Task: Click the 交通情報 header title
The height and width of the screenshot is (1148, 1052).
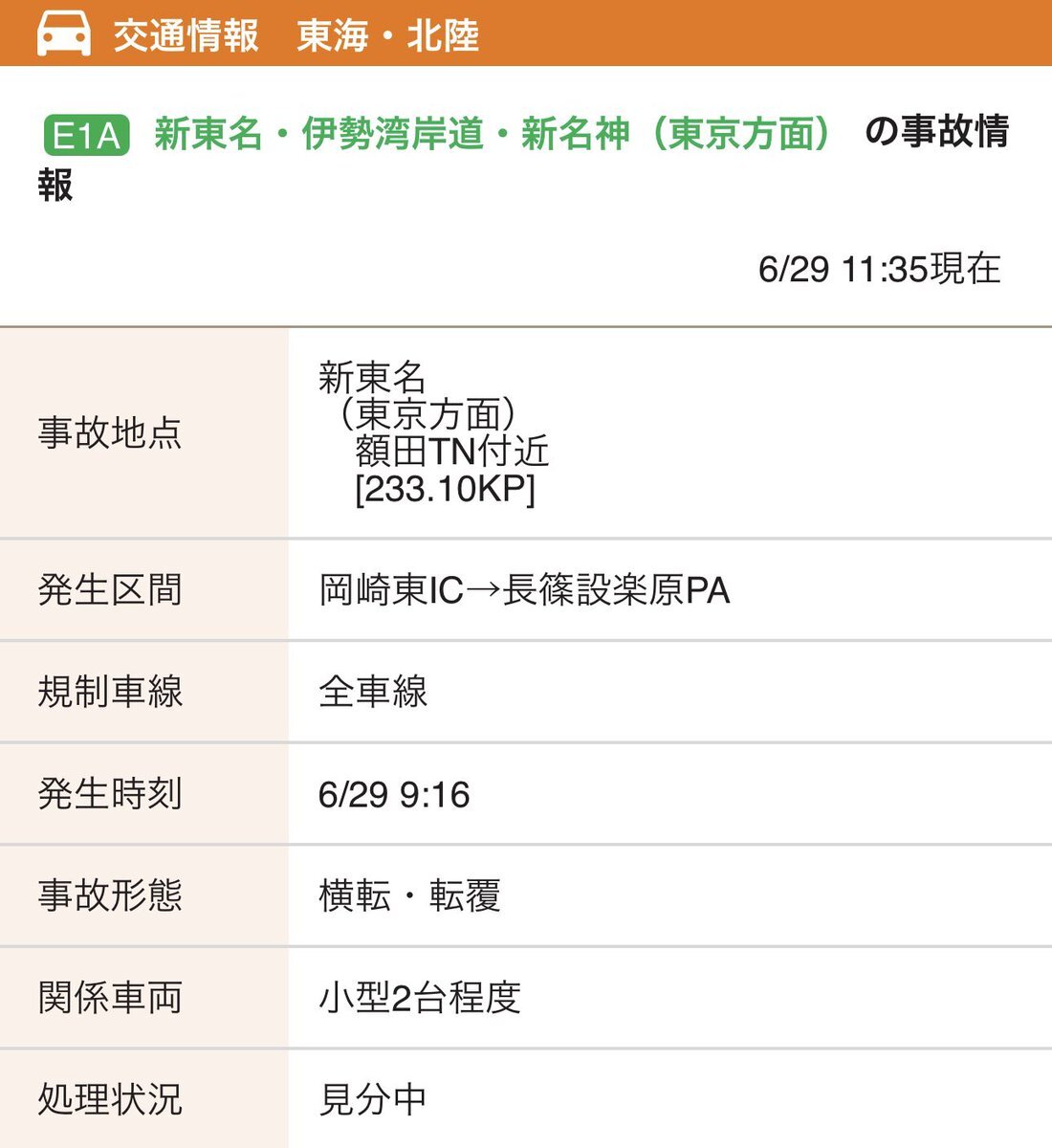Action: click(x=186, y=36)
